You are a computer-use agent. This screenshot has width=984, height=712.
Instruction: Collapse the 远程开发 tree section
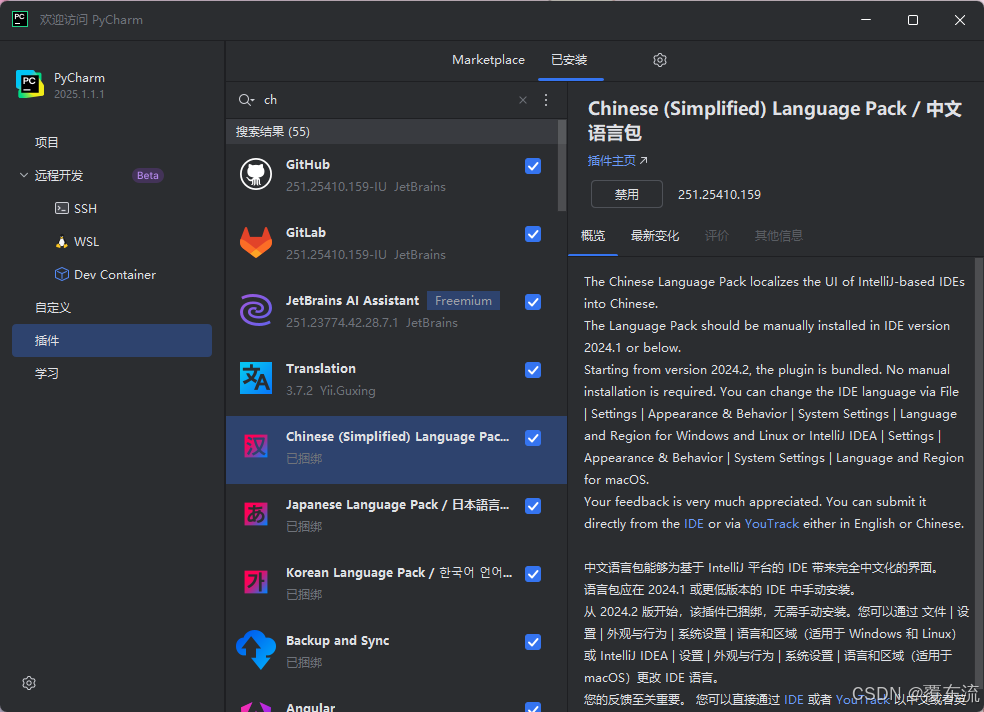pyautogui.click(x=24, y=175)
